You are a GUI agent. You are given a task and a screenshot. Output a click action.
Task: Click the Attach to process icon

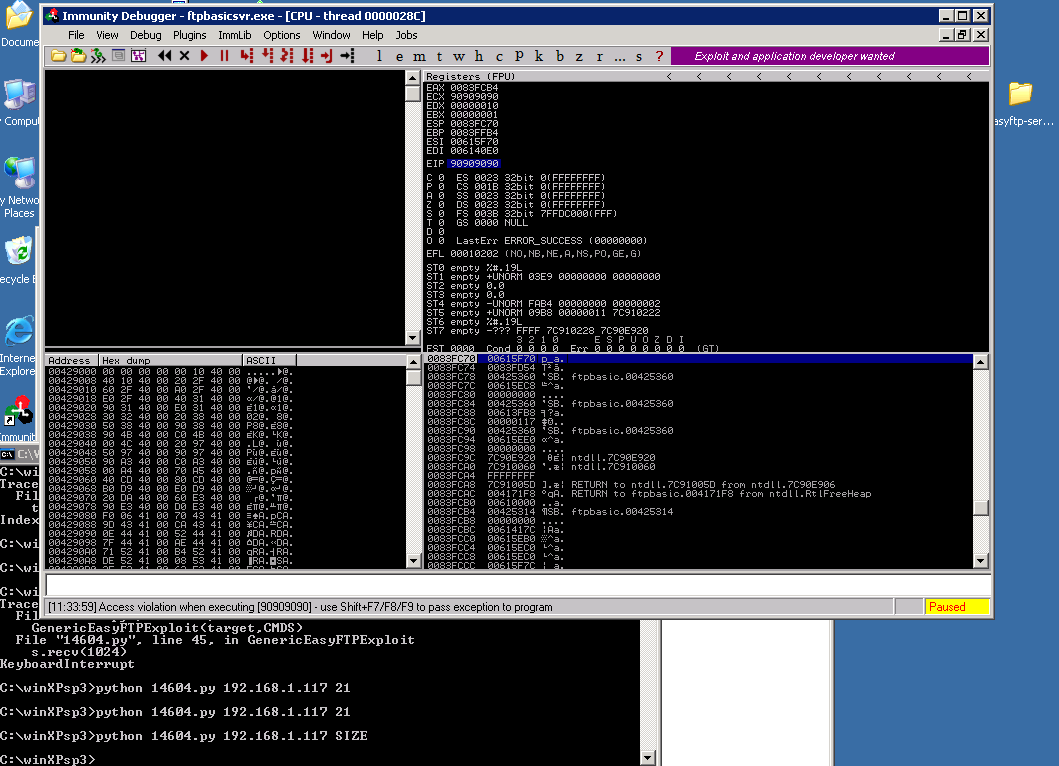tap(78, 56)
